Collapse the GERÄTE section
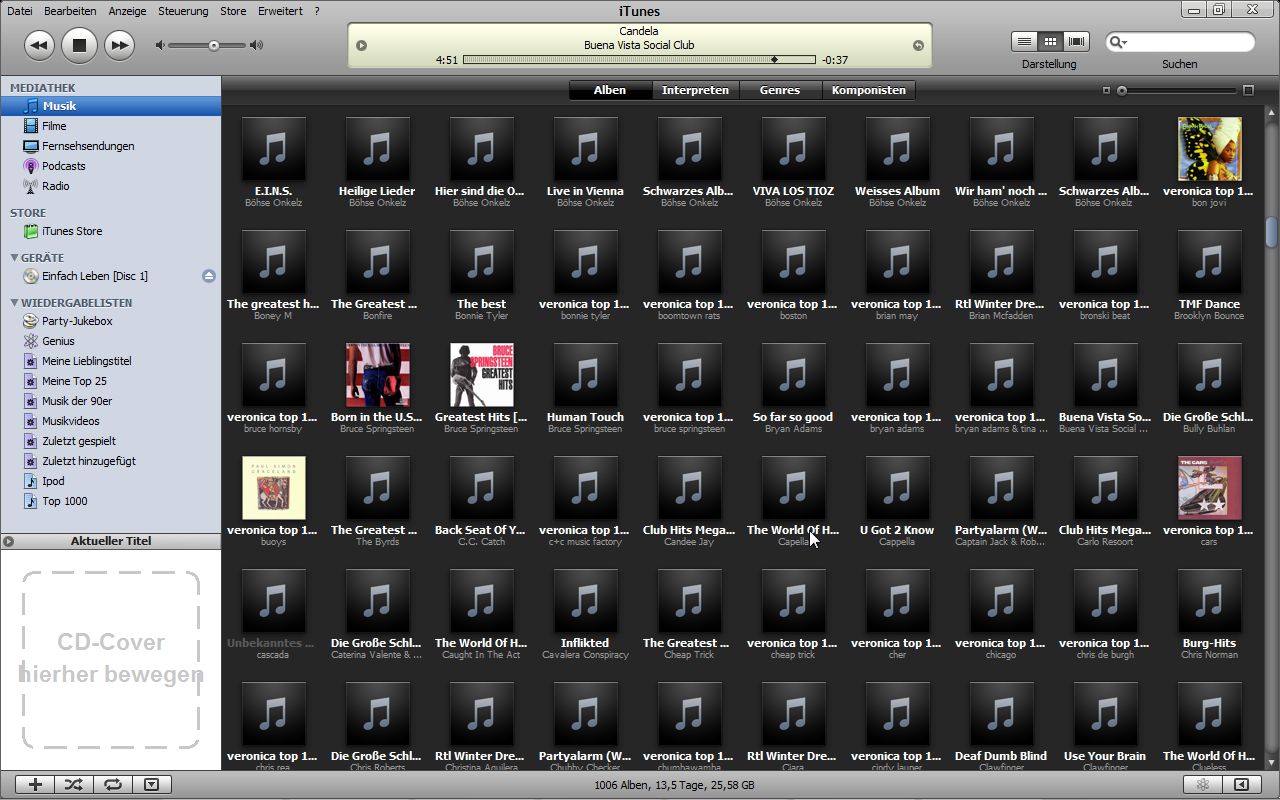This screenshot has width=1280, height=800. pos(14,258)
